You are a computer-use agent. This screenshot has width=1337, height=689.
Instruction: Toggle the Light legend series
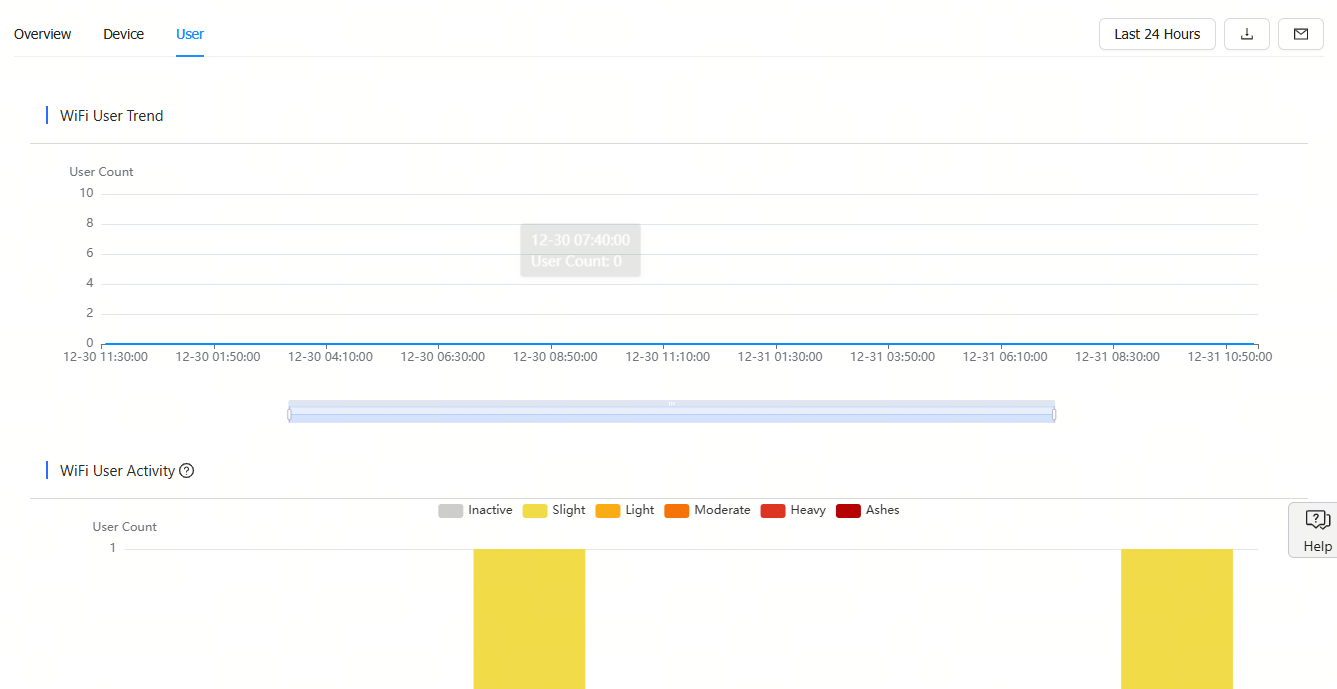point(625,510)
